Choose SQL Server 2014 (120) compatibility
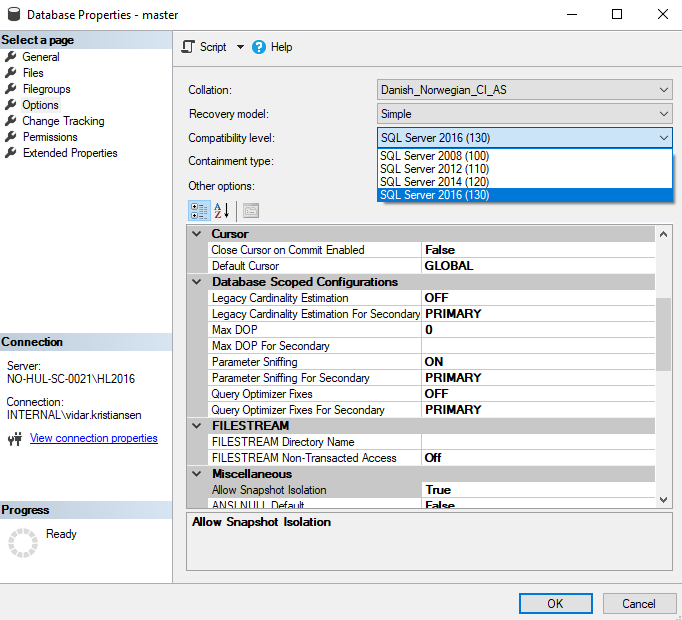 525,182
